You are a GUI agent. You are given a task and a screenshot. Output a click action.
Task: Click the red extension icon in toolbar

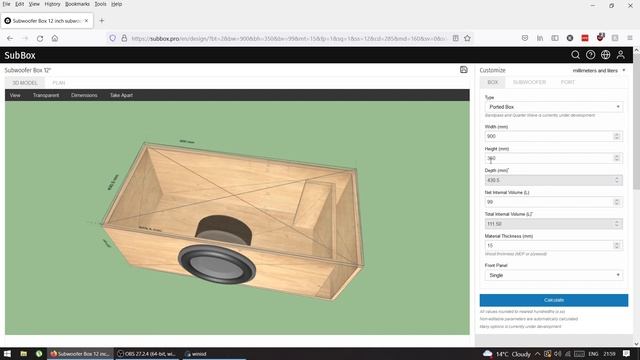[x=585, y=38]
